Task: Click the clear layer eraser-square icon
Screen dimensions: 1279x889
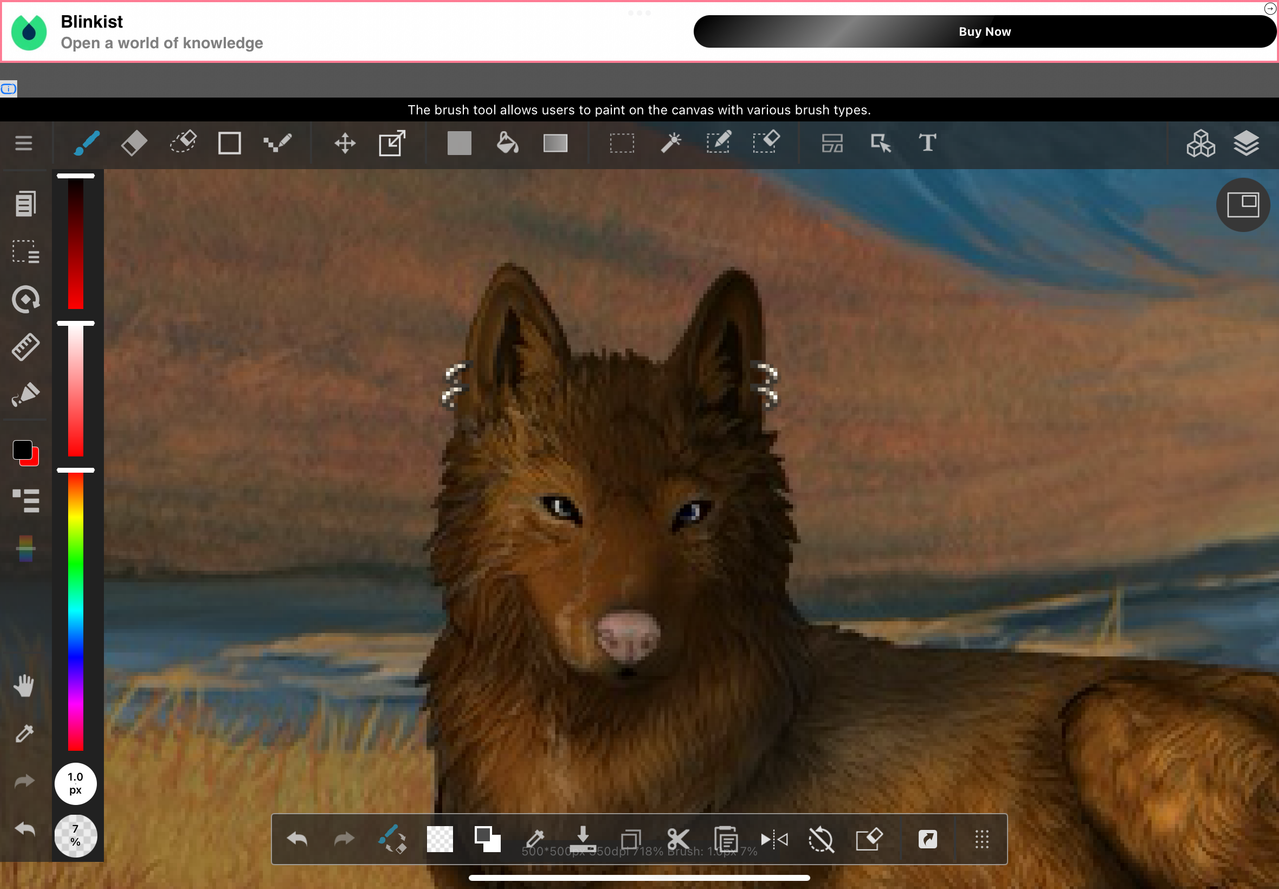Action: click(x=869, y=839)
